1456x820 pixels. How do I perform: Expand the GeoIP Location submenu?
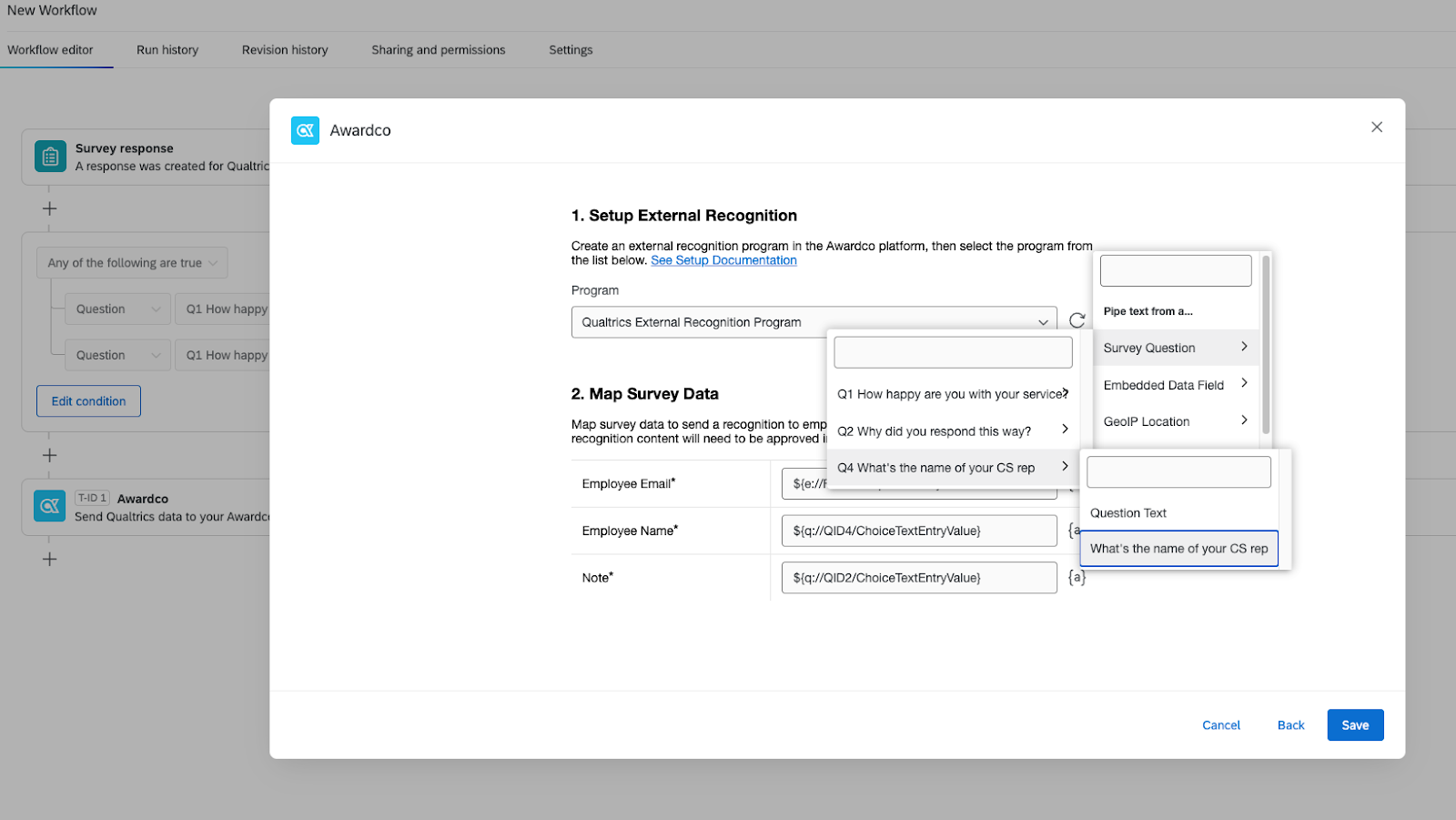pos(1174,421)
